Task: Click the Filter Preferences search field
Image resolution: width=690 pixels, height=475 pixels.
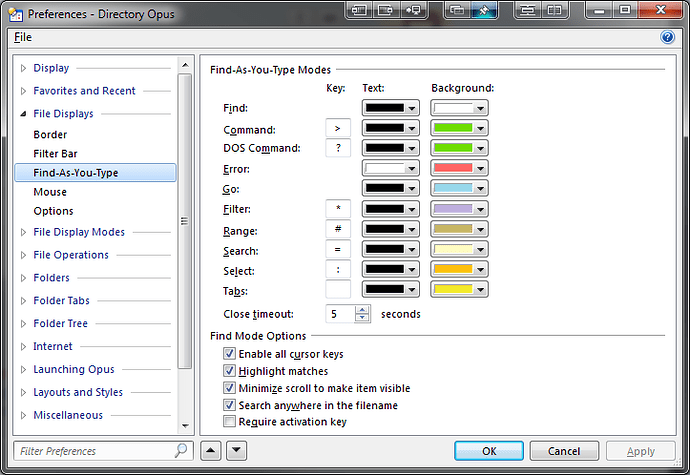Action: point(103,451)
